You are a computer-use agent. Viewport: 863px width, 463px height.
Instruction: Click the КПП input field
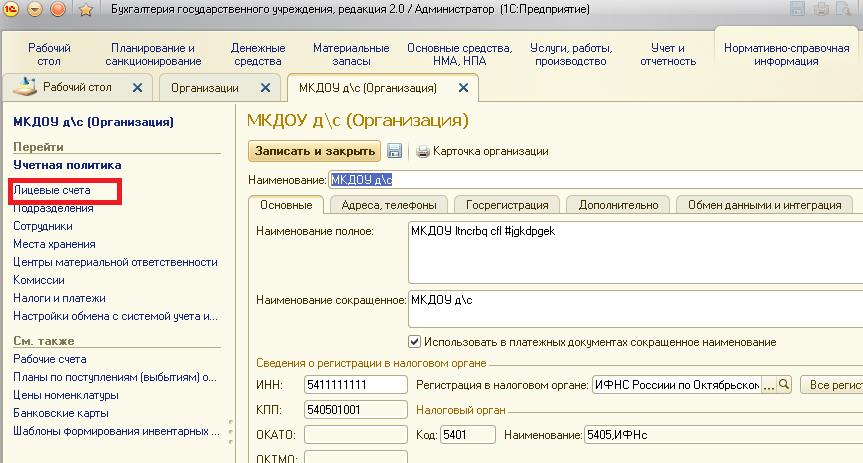356,410
